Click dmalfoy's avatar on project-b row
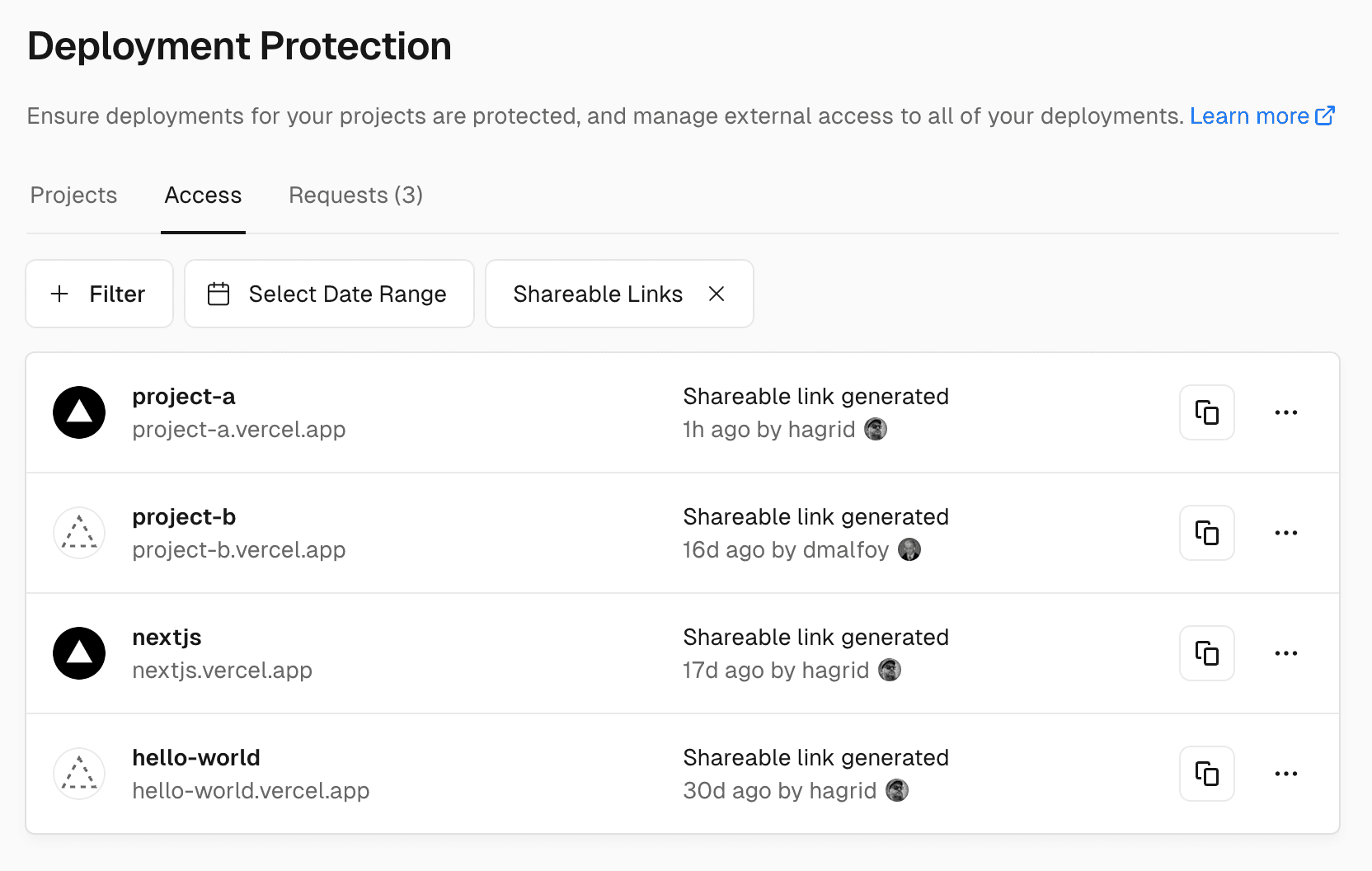This screenshot has height=871, width=1372. click(909, 549)
